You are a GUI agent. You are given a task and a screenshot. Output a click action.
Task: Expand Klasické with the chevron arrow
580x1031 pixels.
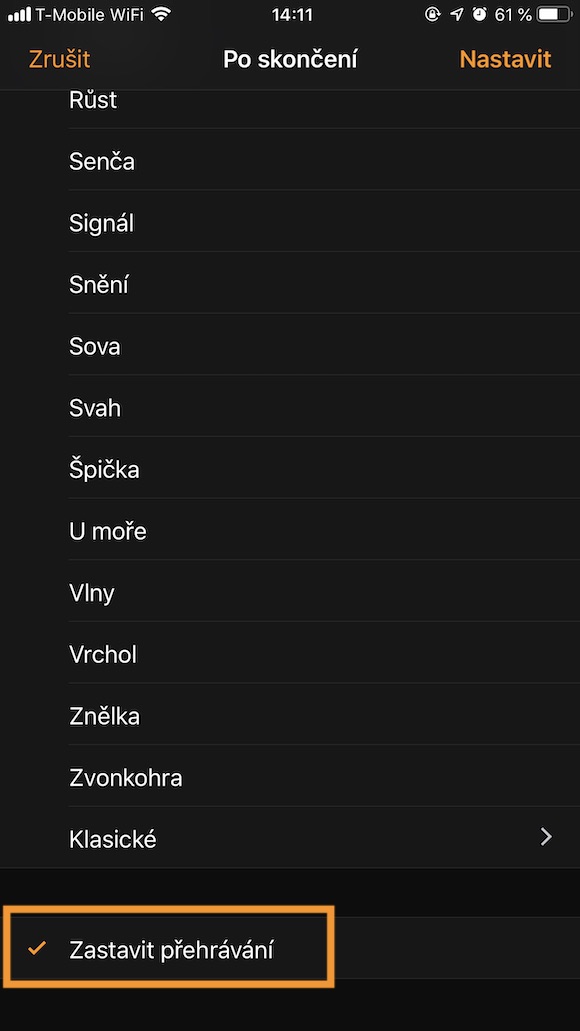point(546,836)
